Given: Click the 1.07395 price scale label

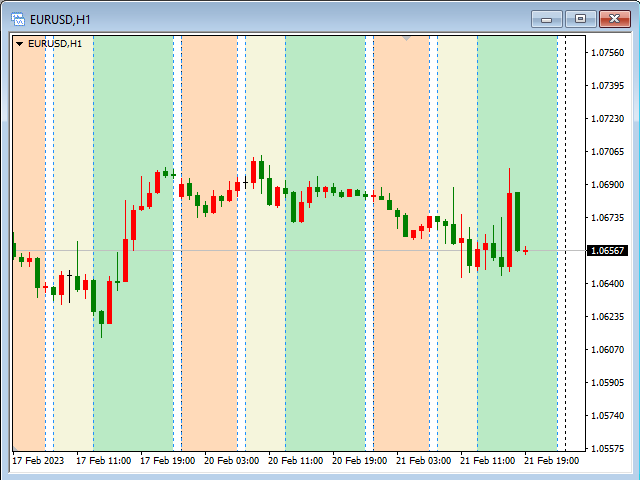Looking at the screenshot, I should [x=607, y=86].
